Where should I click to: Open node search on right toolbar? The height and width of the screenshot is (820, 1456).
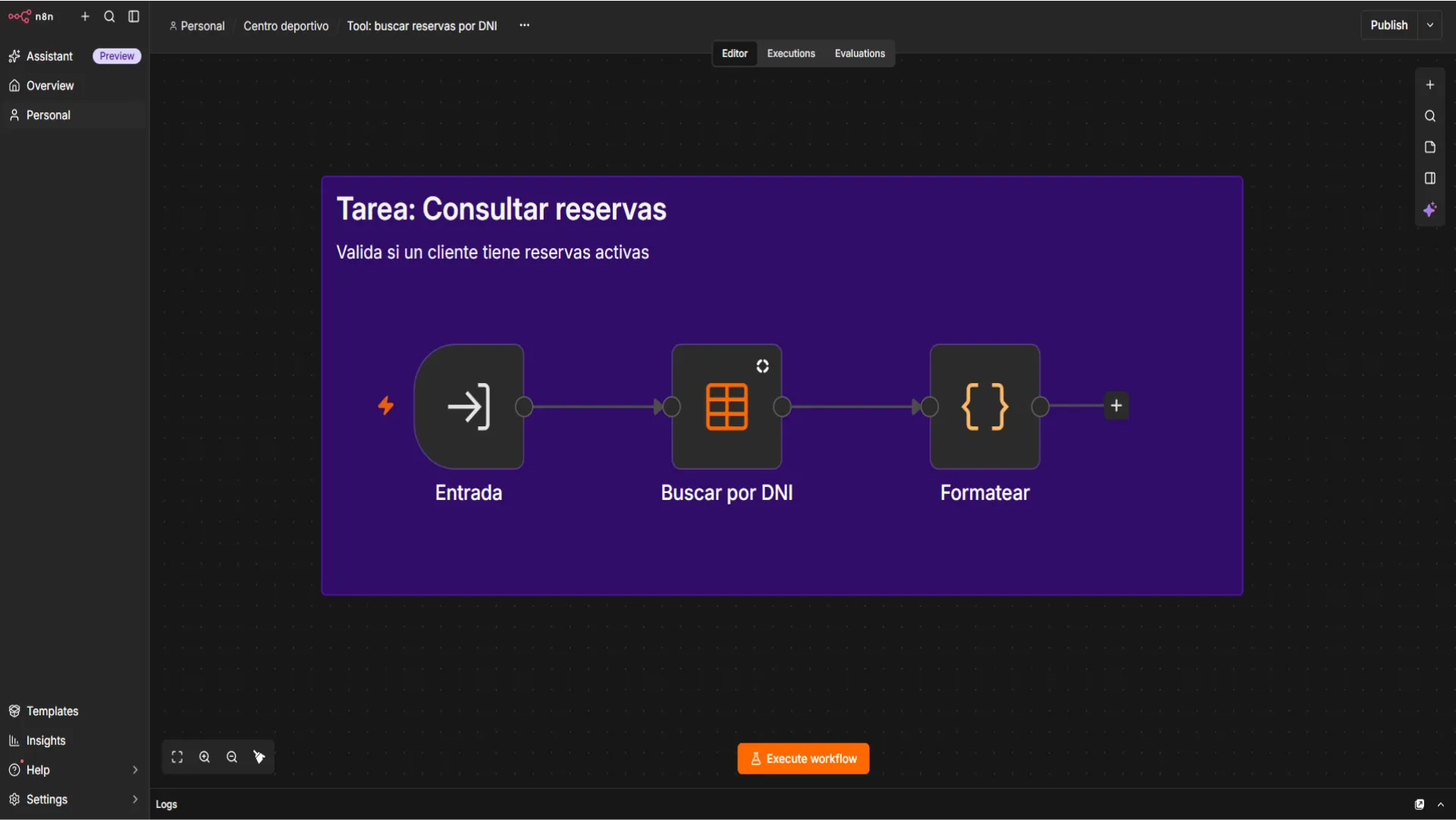[x=1429, y=116]
